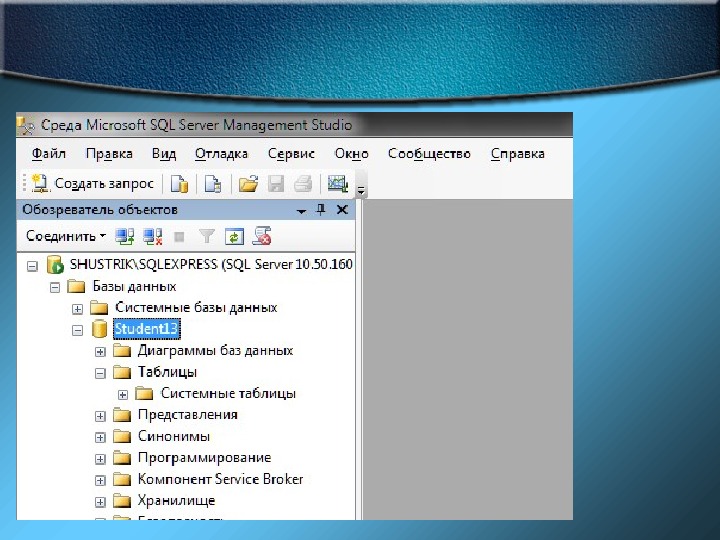Select the Хранилище item

pos(176,501)
